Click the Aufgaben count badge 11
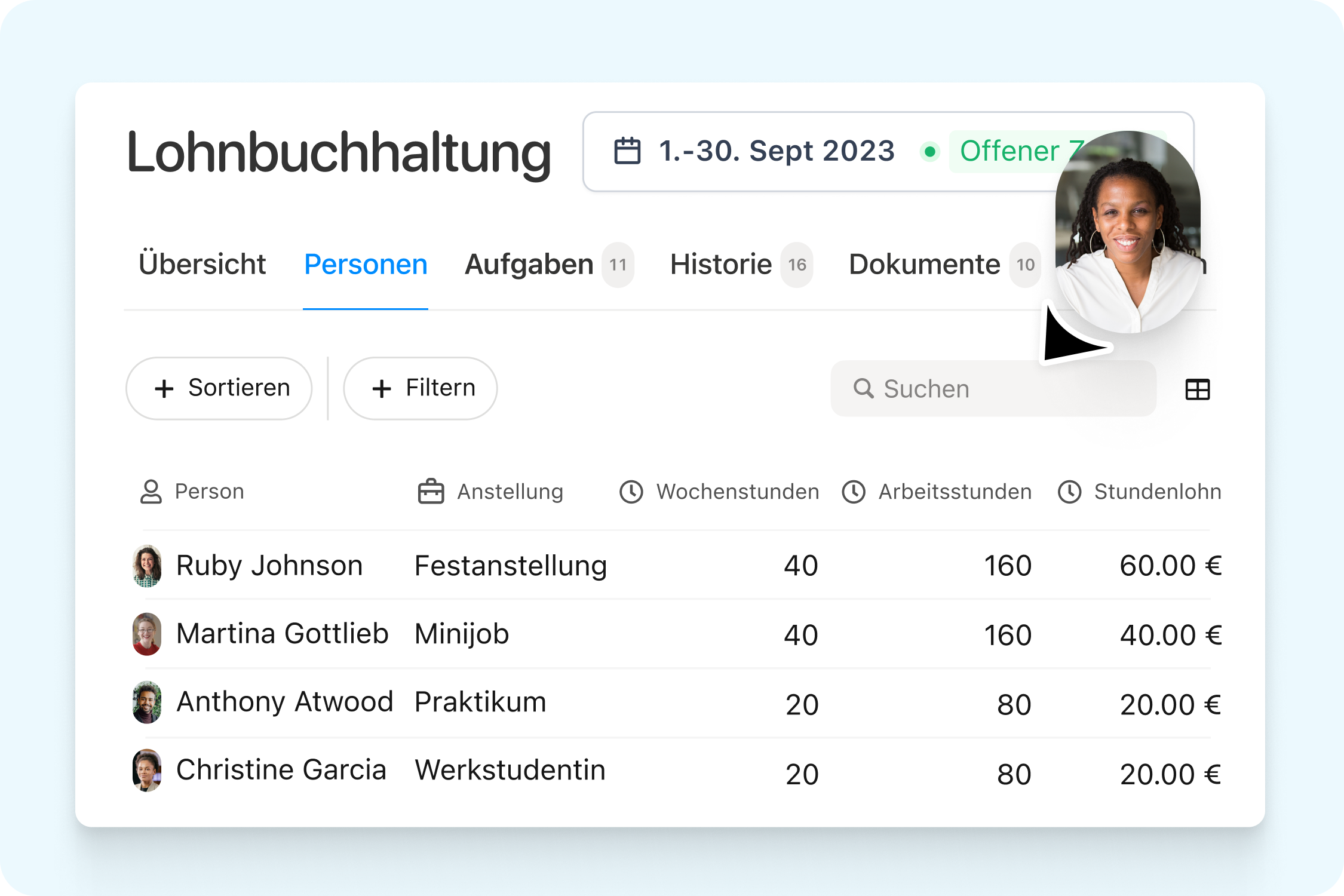 618,265
